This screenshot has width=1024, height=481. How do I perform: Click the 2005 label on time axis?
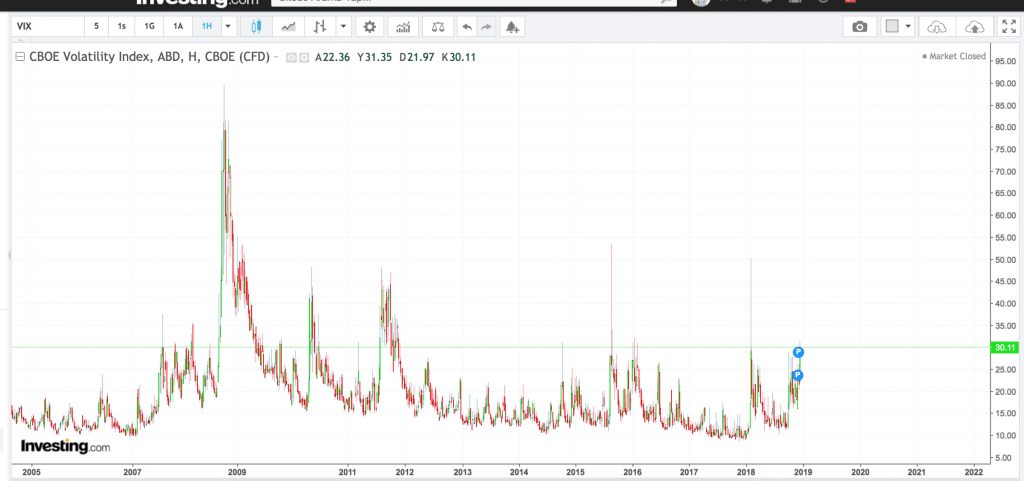tap(31, 471)
